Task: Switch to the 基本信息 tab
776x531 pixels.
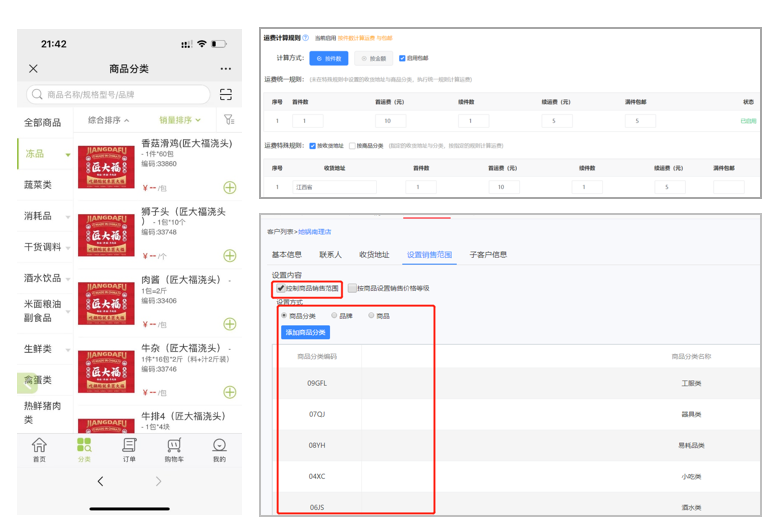Action: [287, 254]
